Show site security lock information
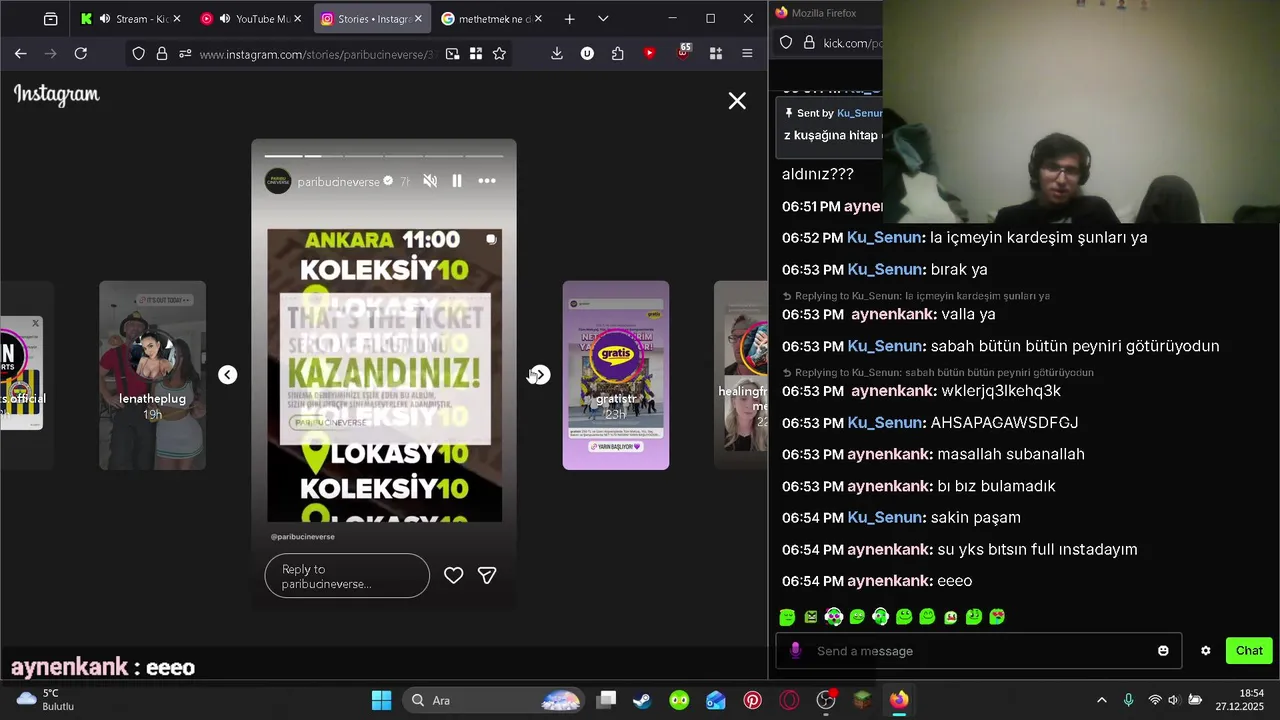Screen dimensions: 1280x720 coord(162,54)
